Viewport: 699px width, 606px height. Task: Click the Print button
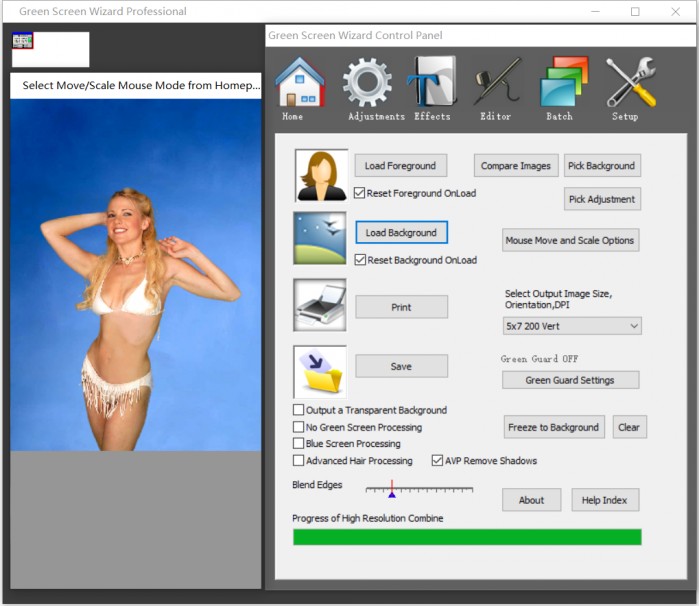[401, 307]
